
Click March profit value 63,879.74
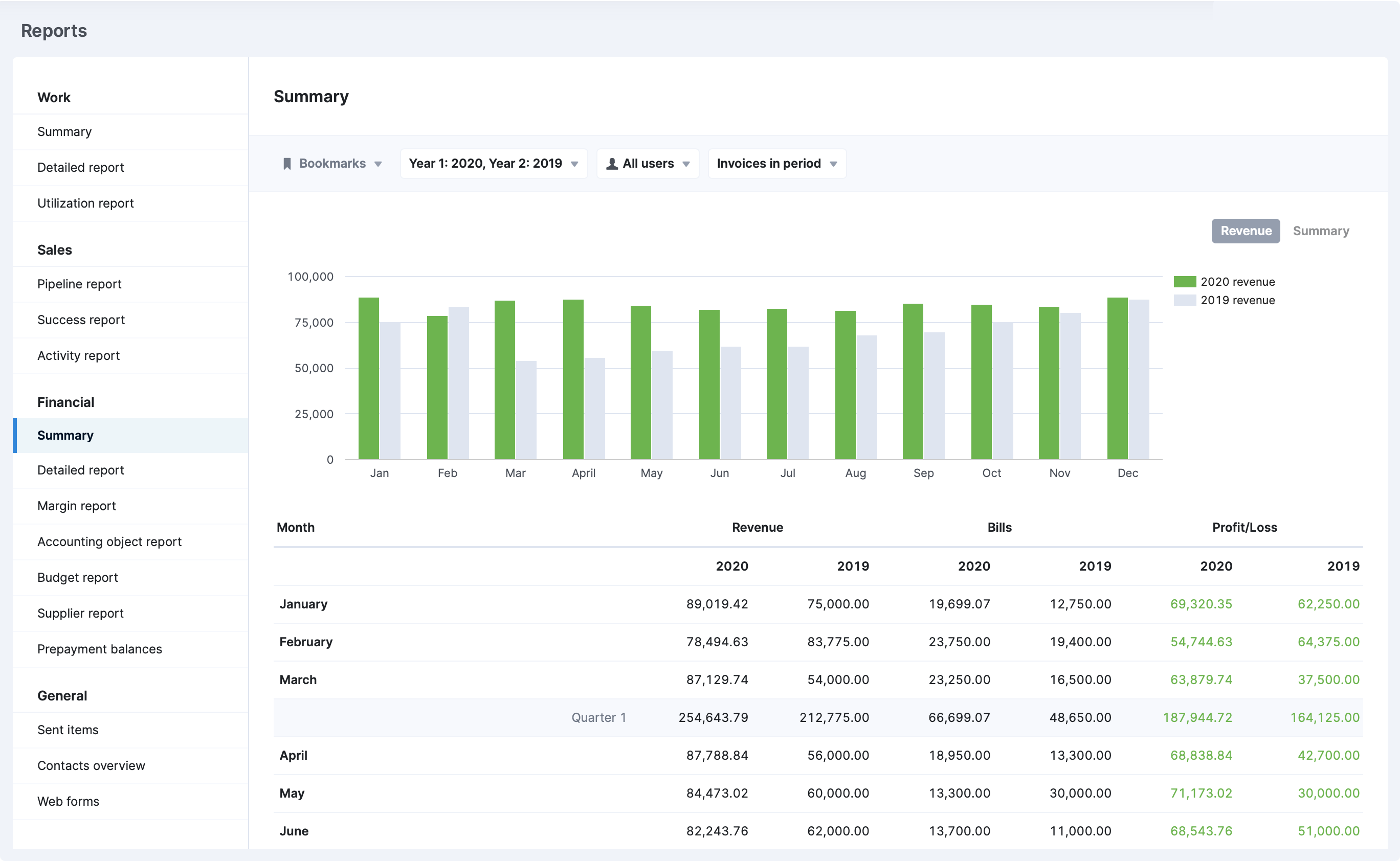click(1201, 680)
